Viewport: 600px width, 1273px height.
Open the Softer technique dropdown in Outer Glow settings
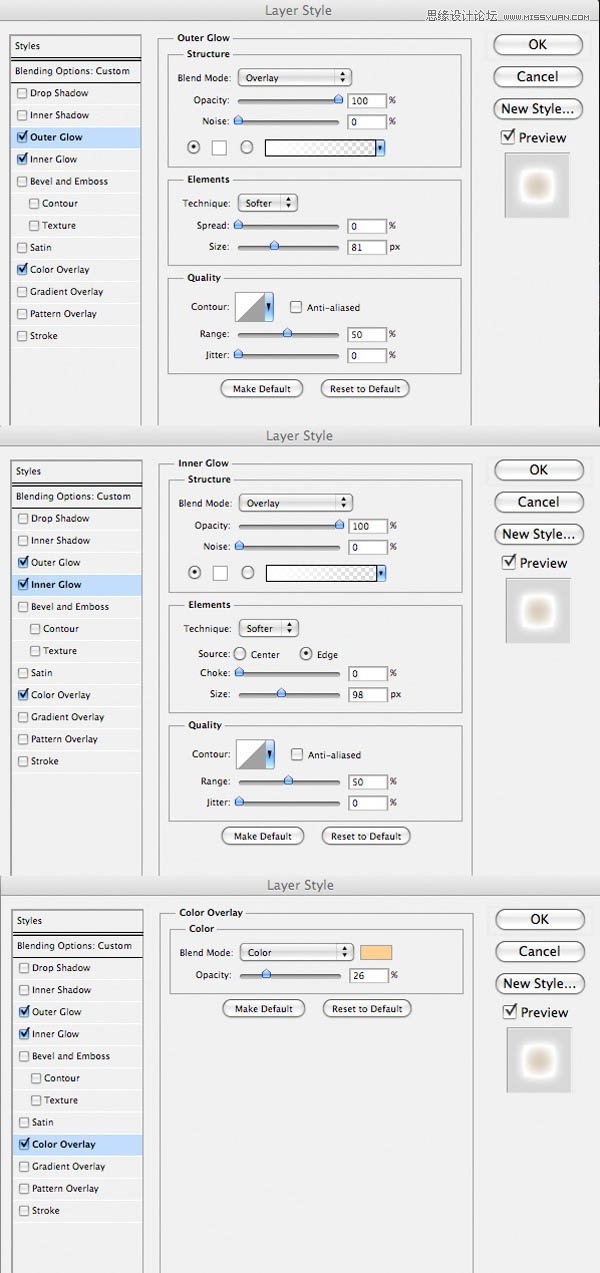click(267, 203)
